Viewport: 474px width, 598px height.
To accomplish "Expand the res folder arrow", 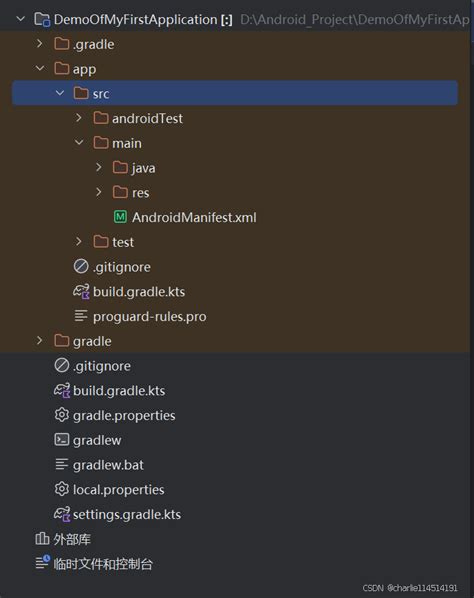I will [x=98, y=192].
